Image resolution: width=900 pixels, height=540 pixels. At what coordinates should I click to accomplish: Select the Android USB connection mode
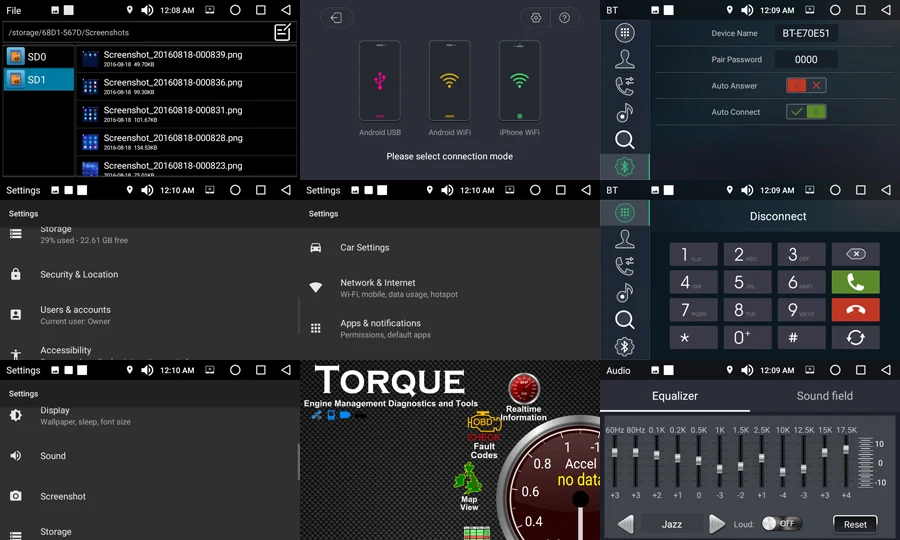[379, 81]
